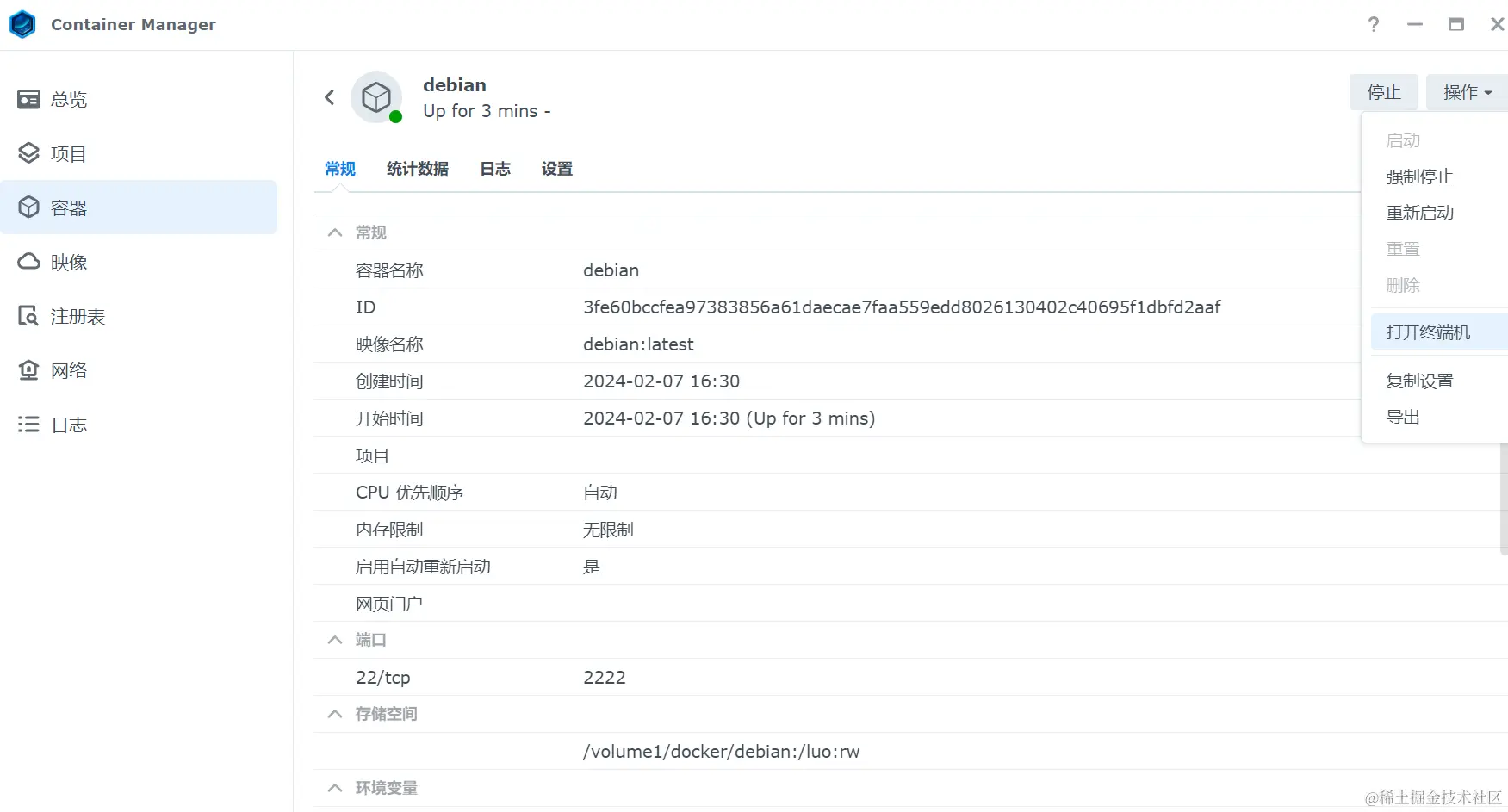Open the 映像 (Image) sidebar section
1508x812 pixels.
pyautogui.click(x=67, y=262)
